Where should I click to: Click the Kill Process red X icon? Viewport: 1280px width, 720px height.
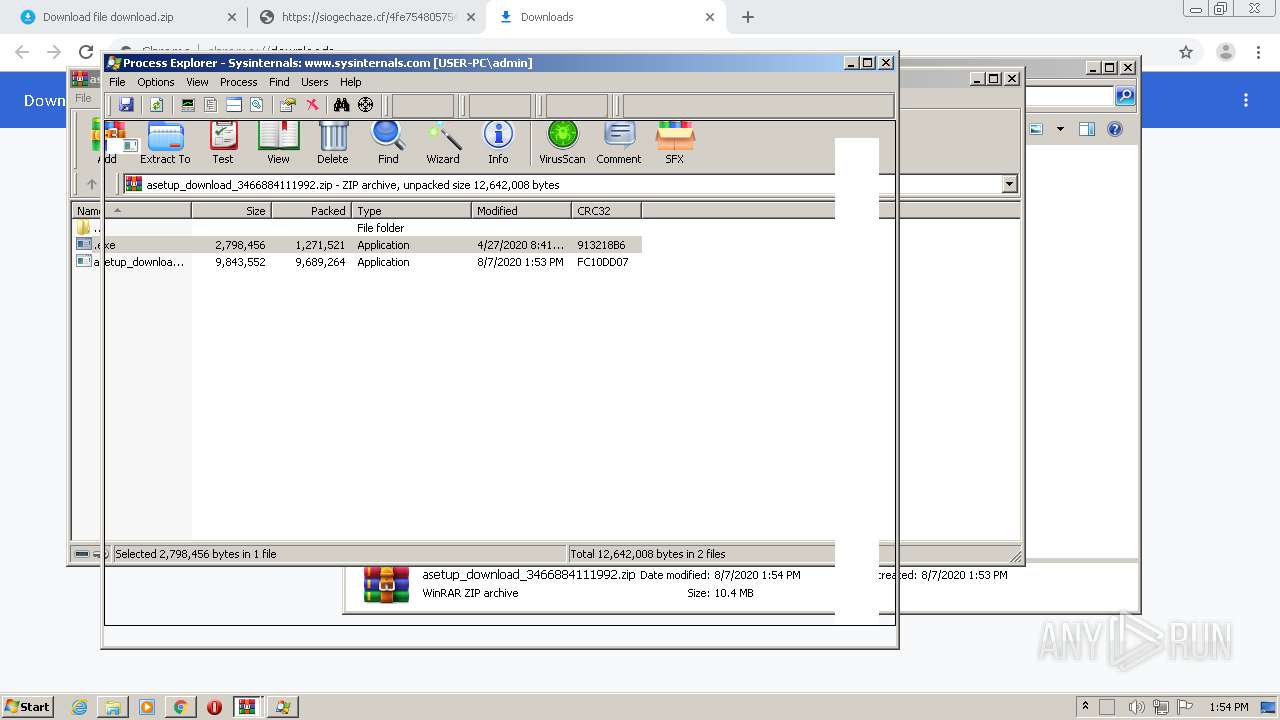pyautogui.click(x=312, y=104)
